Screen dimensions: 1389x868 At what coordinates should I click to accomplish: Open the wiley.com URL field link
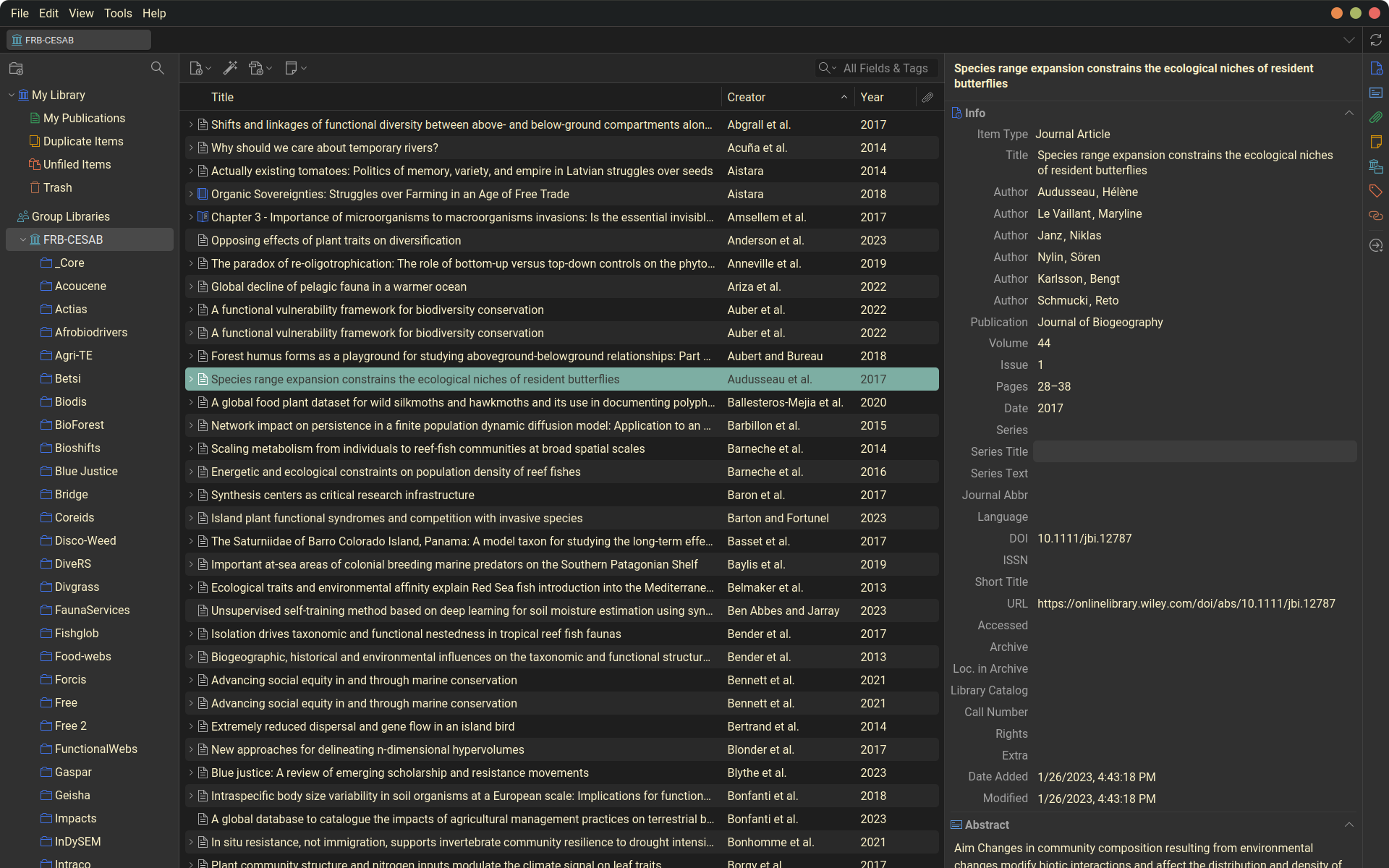click(1186, 603)
